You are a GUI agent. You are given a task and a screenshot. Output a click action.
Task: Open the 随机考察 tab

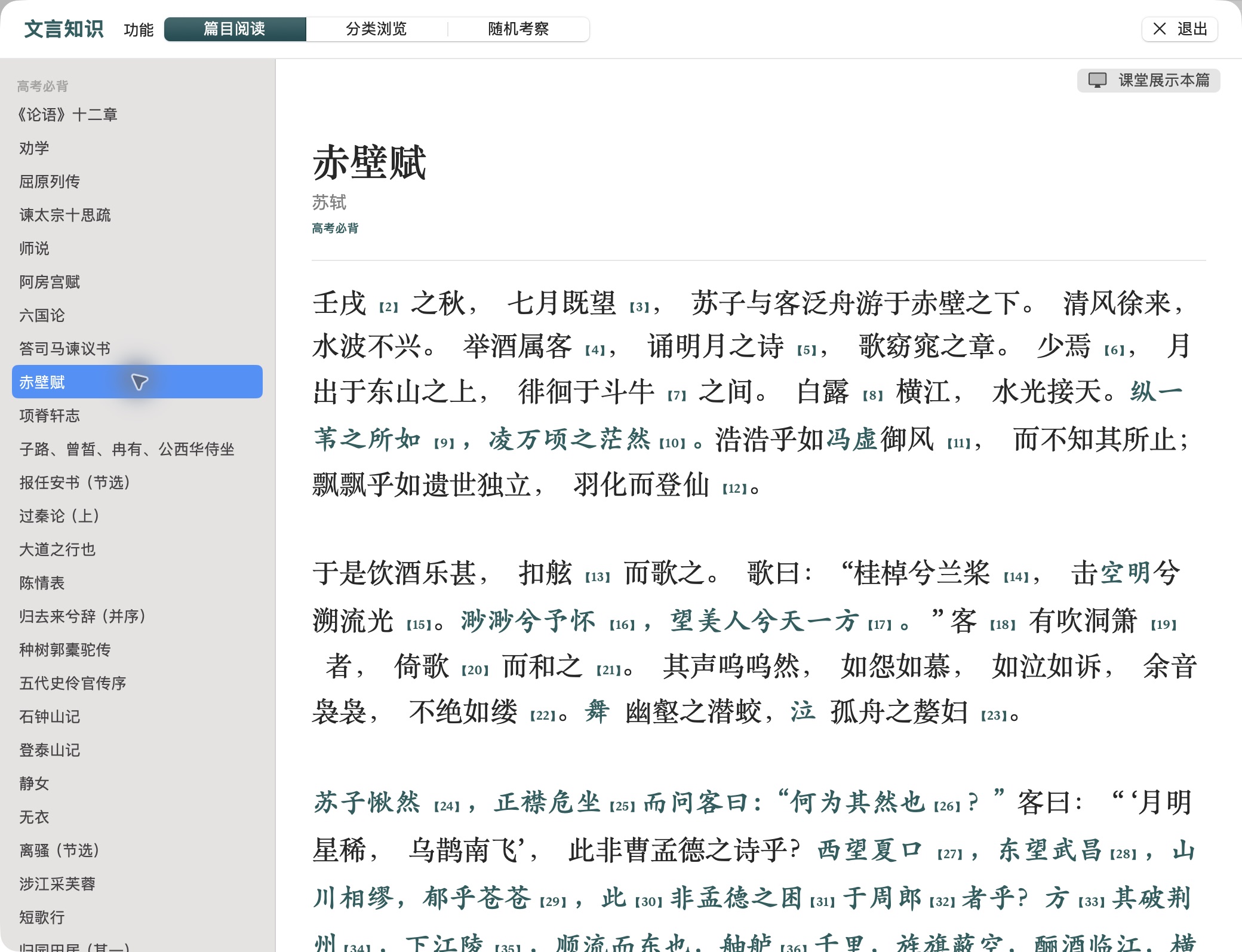coord(518,29)
